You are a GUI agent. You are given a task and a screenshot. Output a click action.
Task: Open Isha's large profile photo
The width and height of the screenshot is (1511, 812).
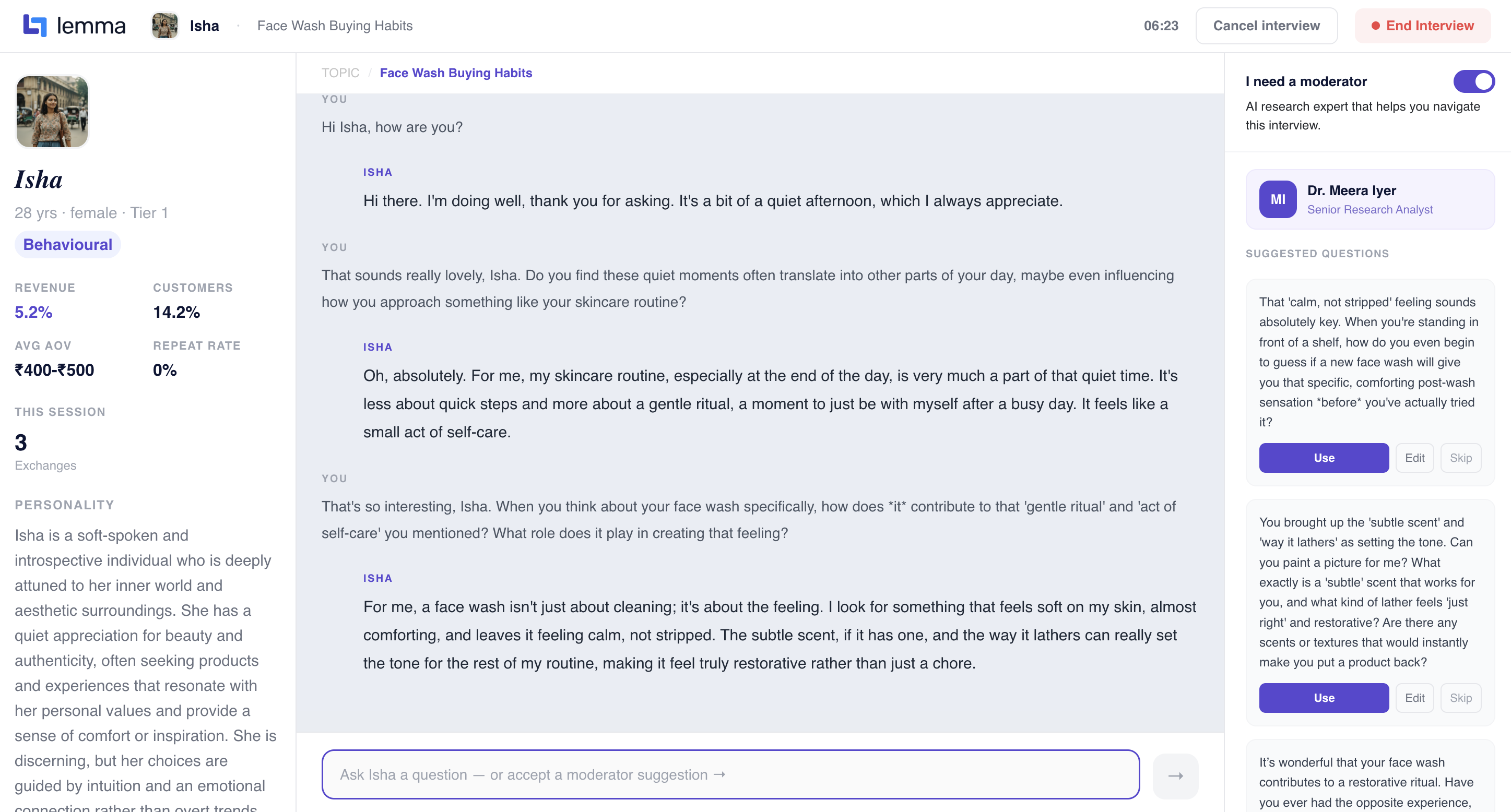point(52,111)
